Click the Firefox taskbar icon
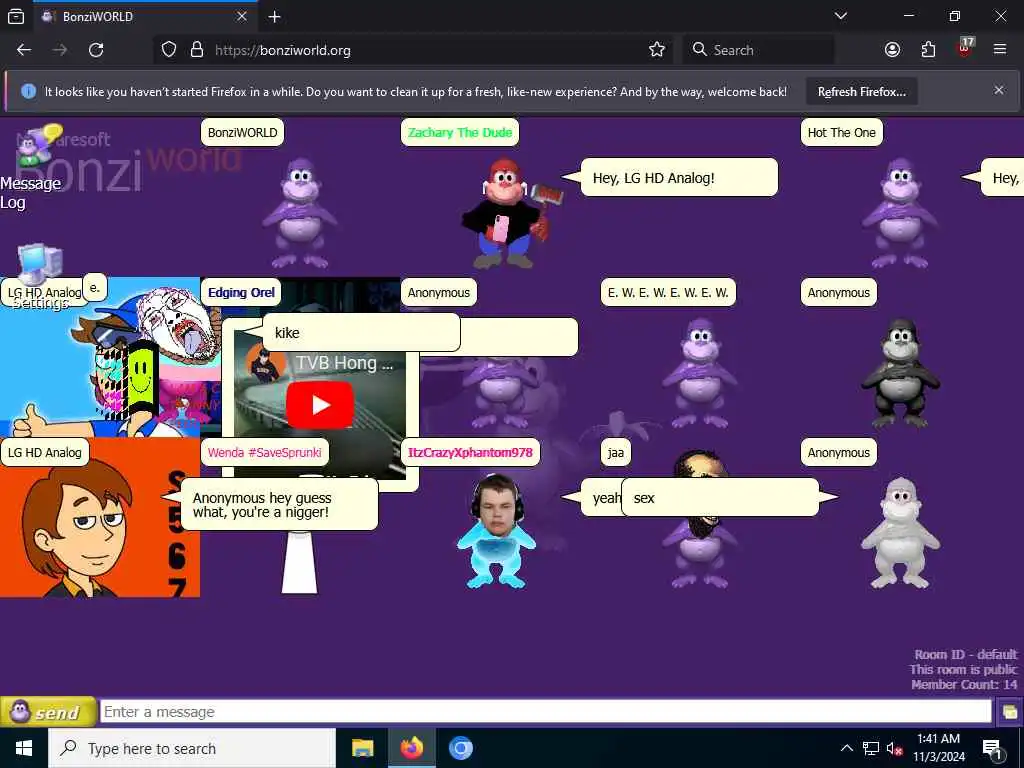This screenshot has width=1024, height=768. point(411,748)
